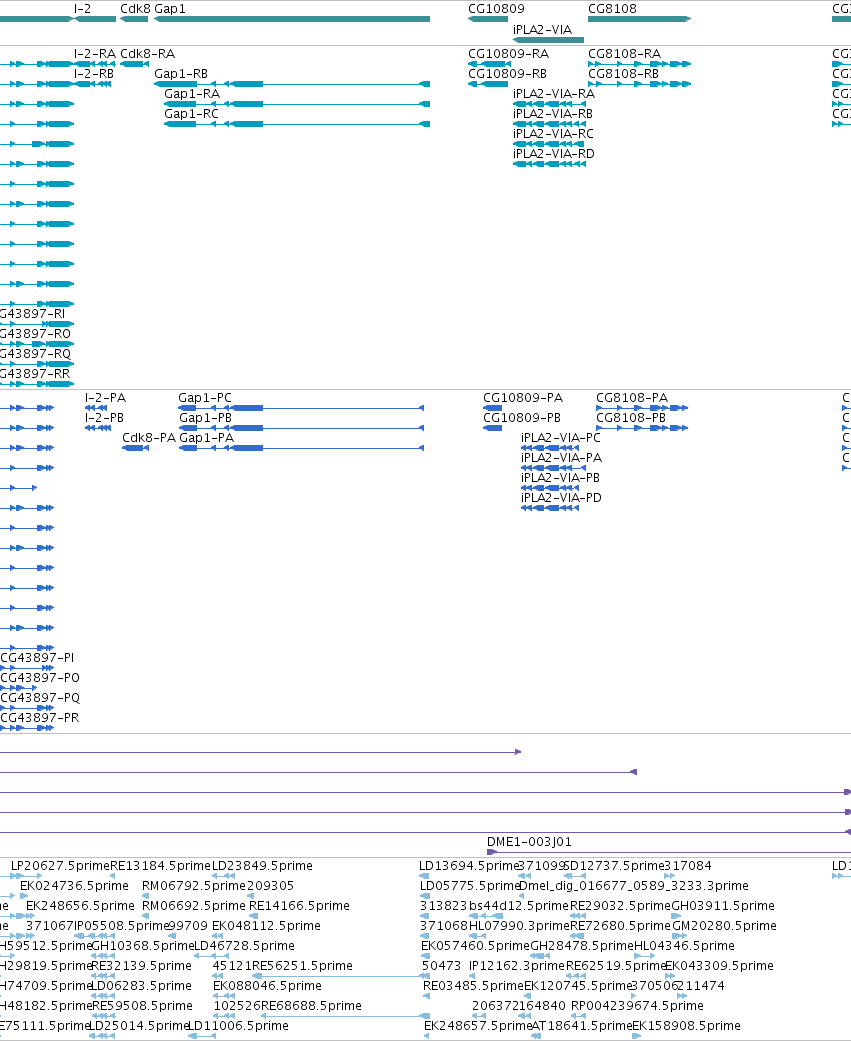The width and height of the screenshot is (851, 1041).
Task: Click the CG43897-PR label
Action: (x=40, y=718)
